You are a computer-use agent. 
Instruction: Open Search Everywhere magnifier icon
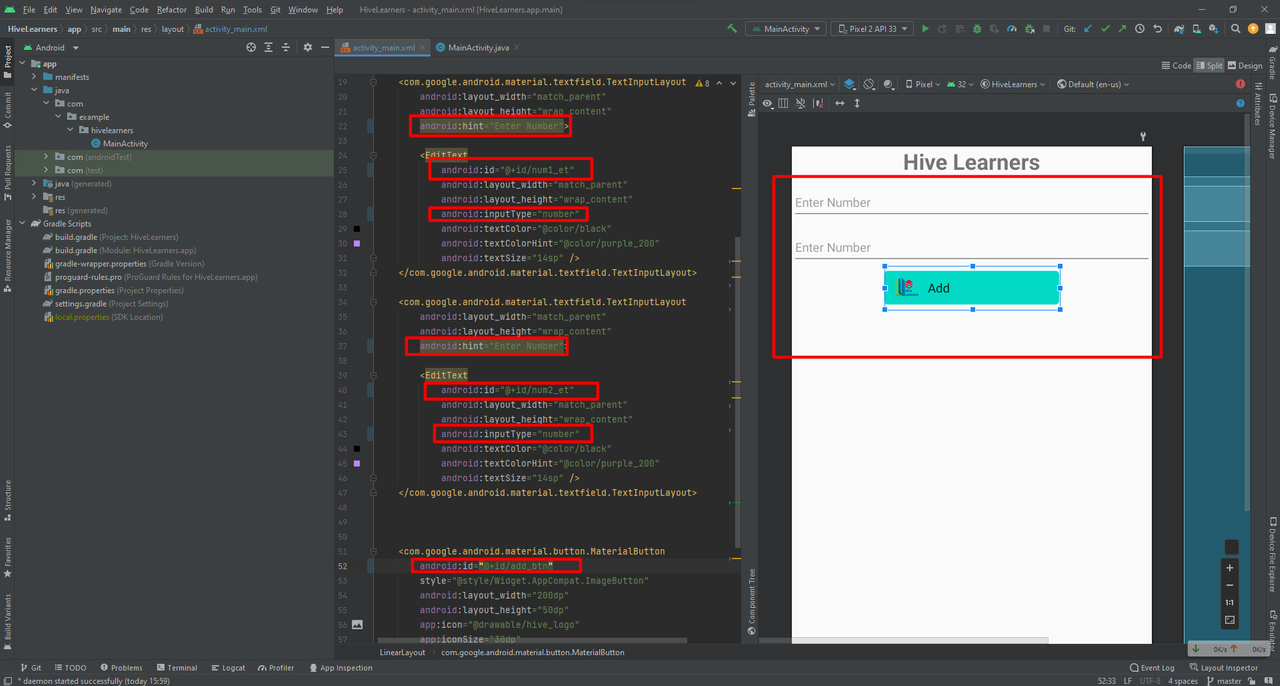[1236, 29]
